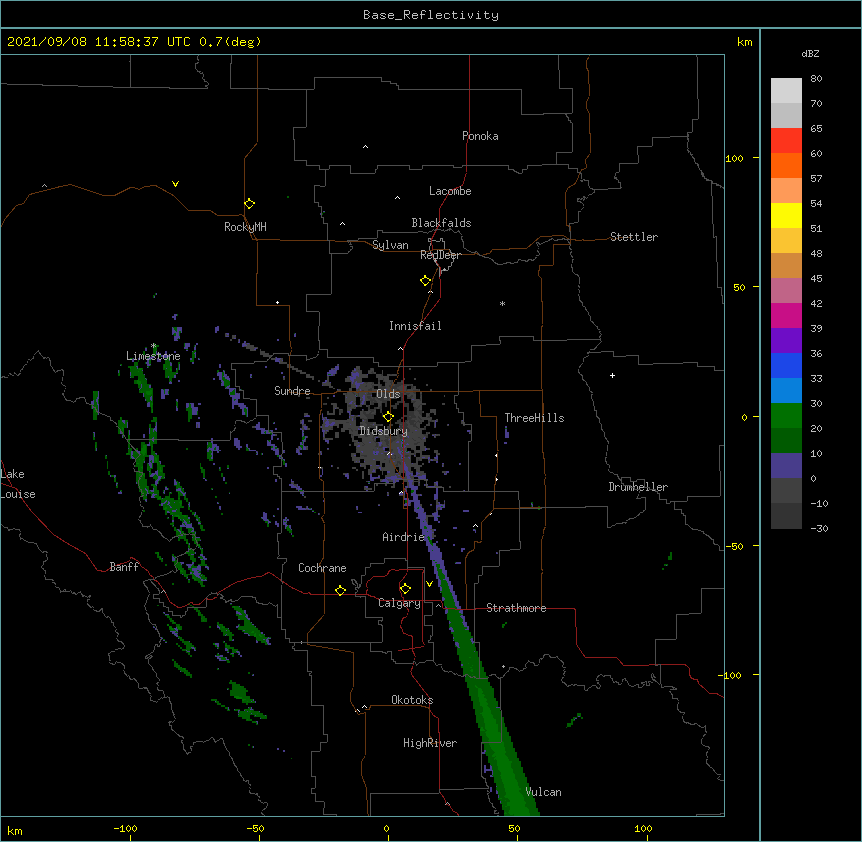Click the -100 tick on the bottom axis
Viewport: 862px width, 842px height.
(x=125, y=828)
